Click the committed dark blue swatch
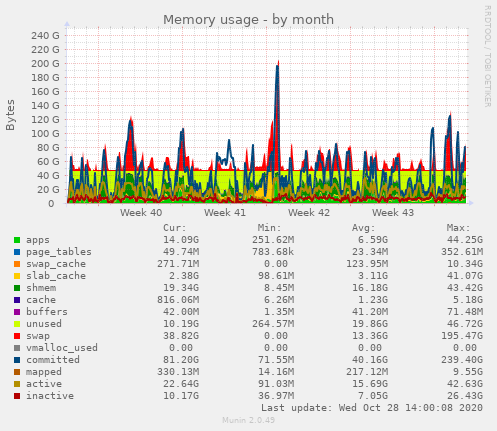Viewport: 497px width, 431px height. (17, 360)
